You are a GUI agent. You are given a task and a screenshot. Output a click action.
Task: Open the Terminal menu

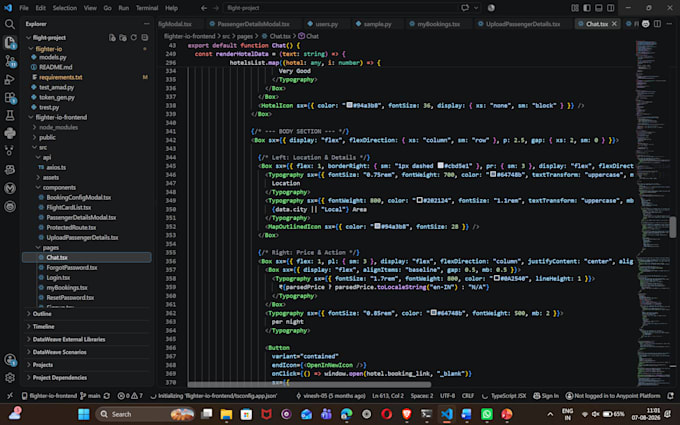[147, 8]
